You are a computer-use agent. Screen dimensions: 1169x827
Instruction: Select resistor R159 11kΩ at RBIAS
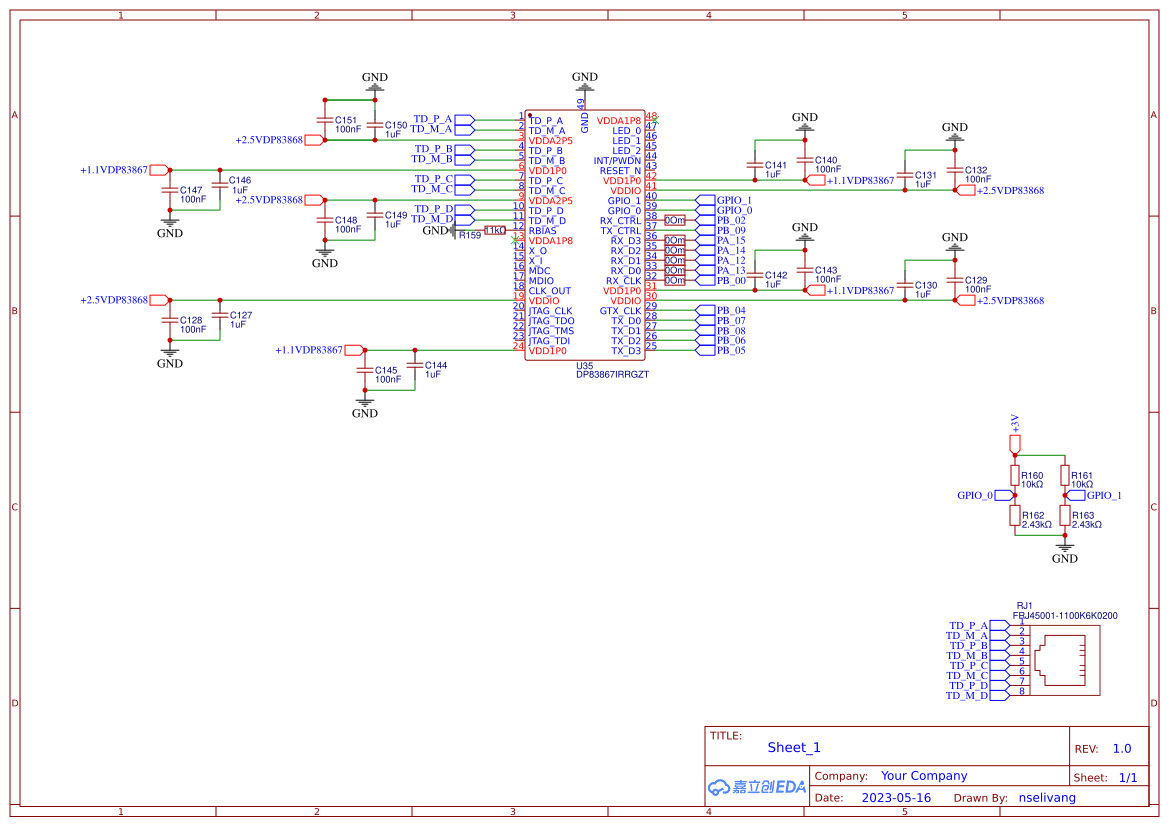point(495,230)
